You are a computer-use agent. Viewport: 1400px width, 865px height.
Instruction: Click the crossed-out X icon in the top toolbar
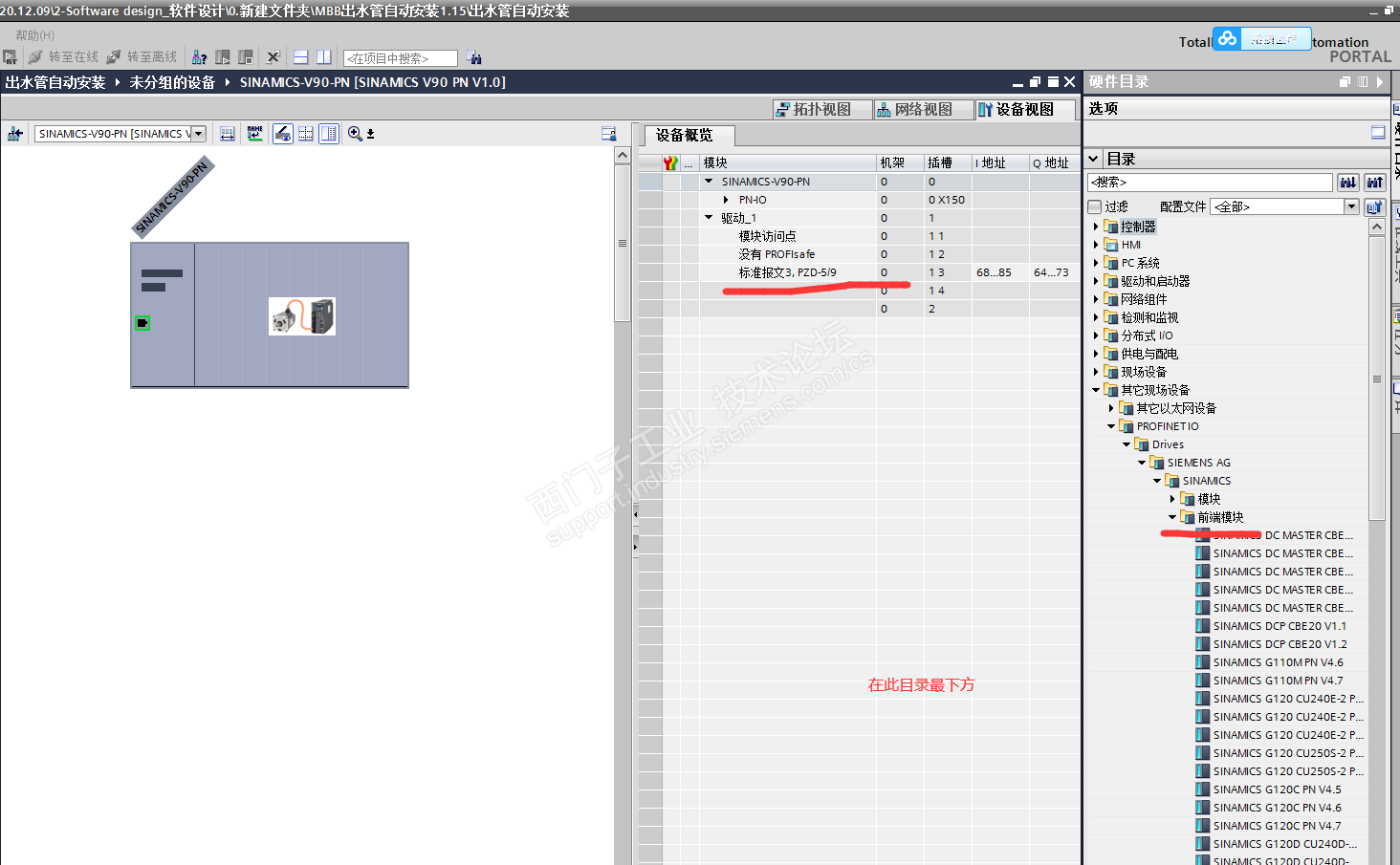pos(273,57)
